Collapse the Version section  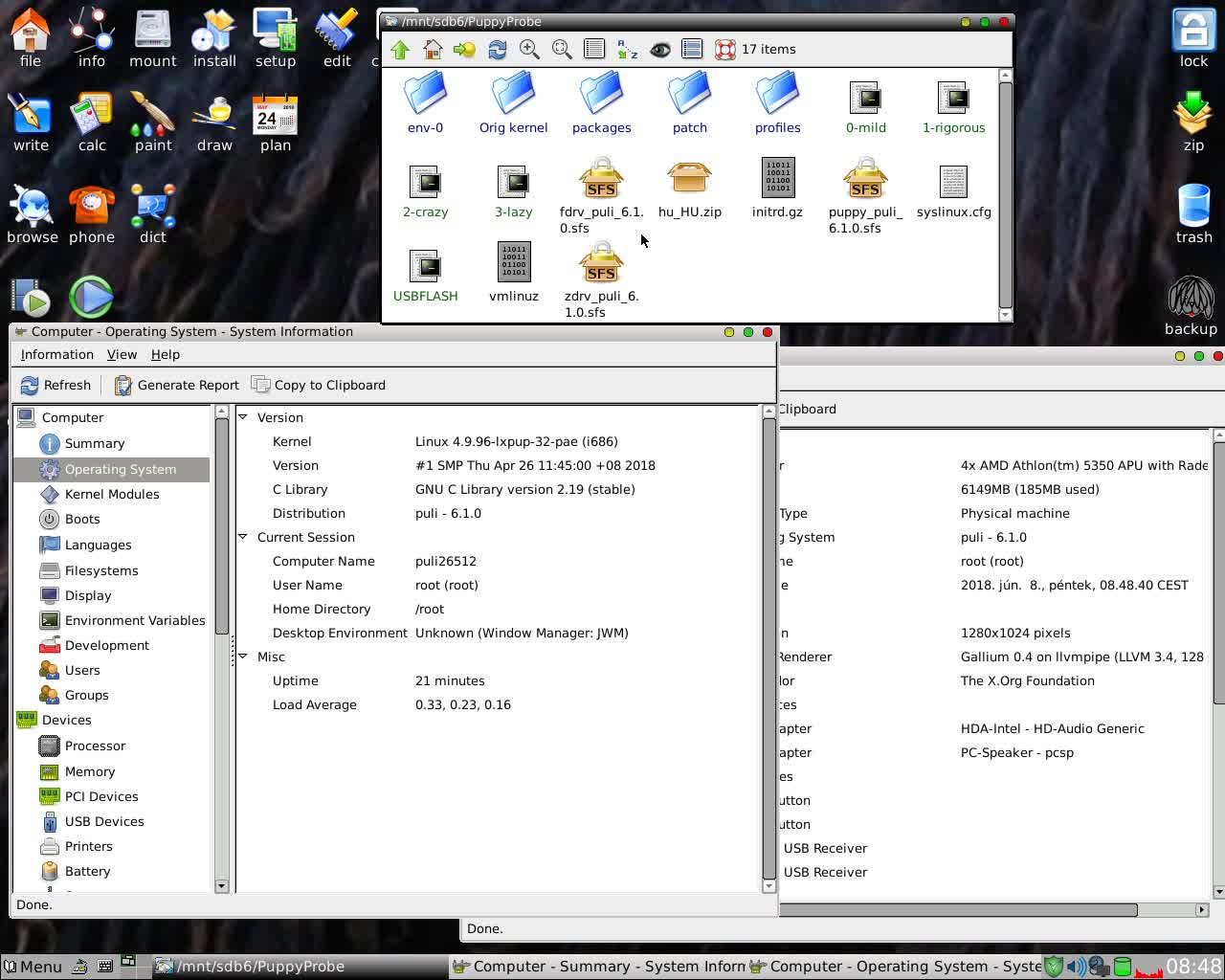pos(243,417)
